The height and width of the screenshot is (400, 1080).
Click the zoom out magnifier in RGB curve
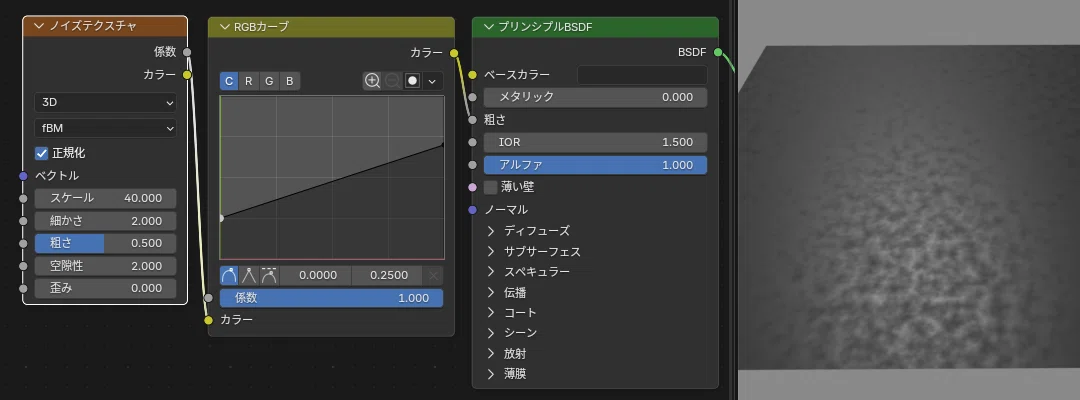[x=393, y=81]
